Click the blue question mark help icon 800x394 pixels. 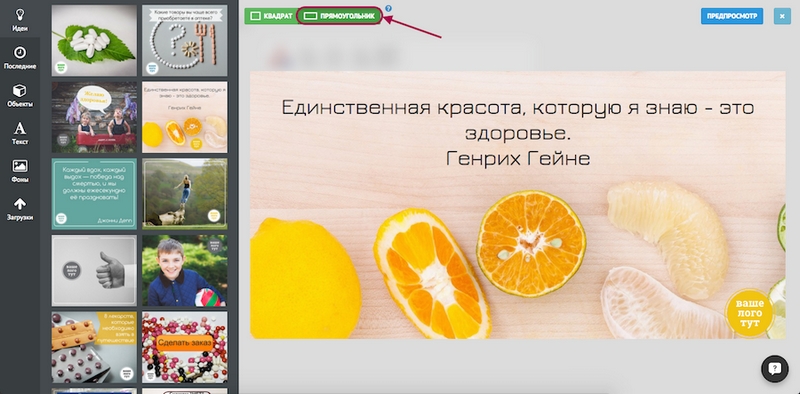[388, 8]
